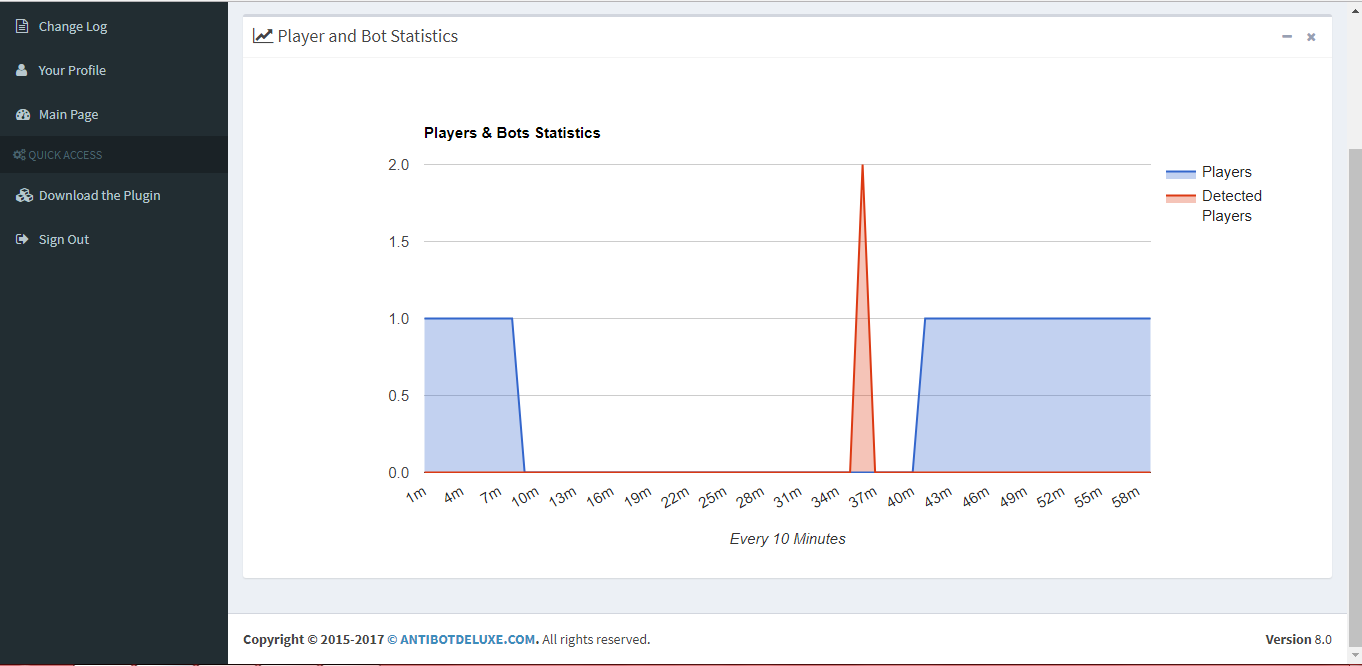Open the Change Log menu item

(x=114, y=26)
